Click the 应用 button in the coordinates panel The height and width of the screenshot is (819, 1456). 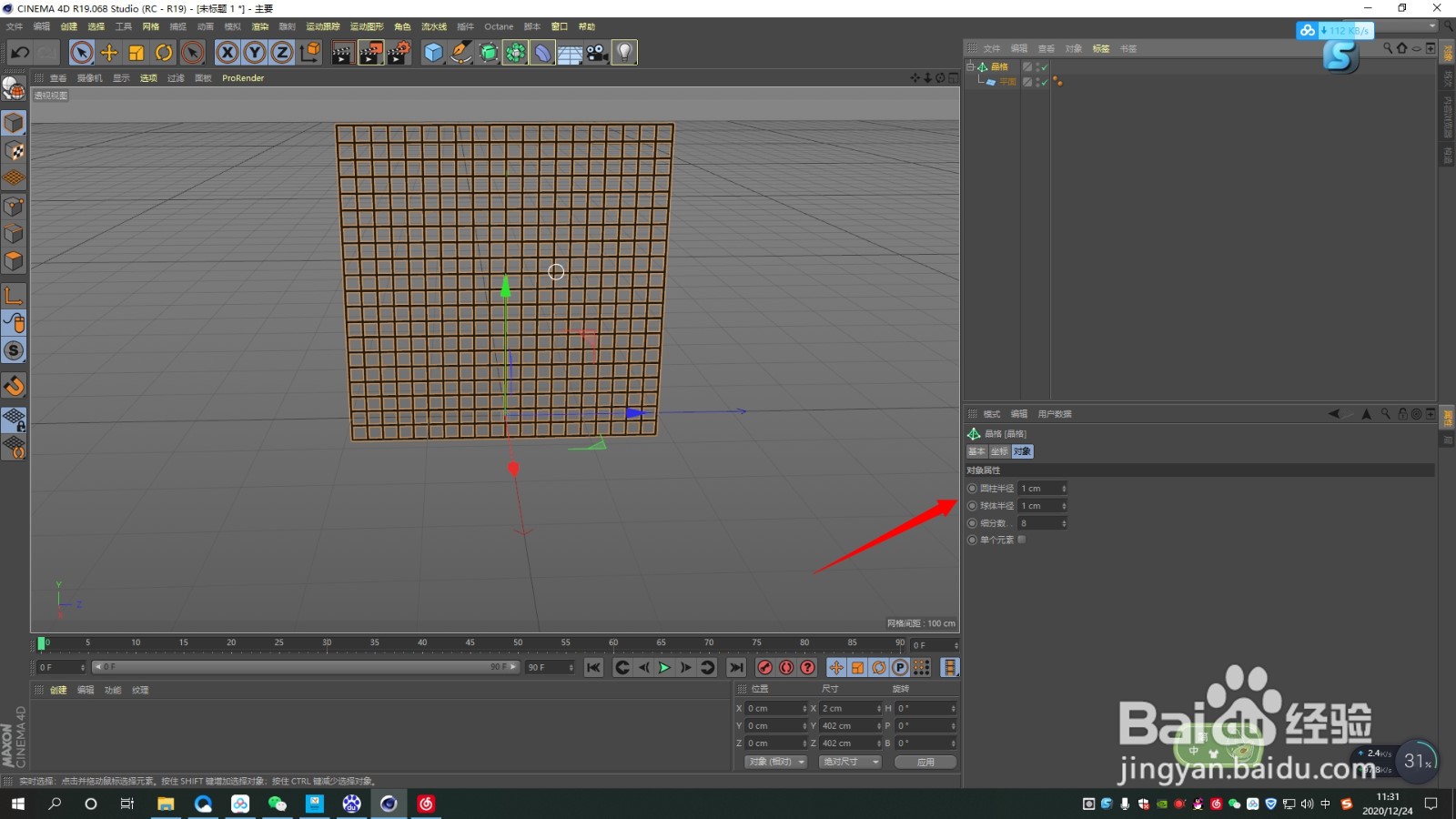pyautogui.click(x=925, y=762)
